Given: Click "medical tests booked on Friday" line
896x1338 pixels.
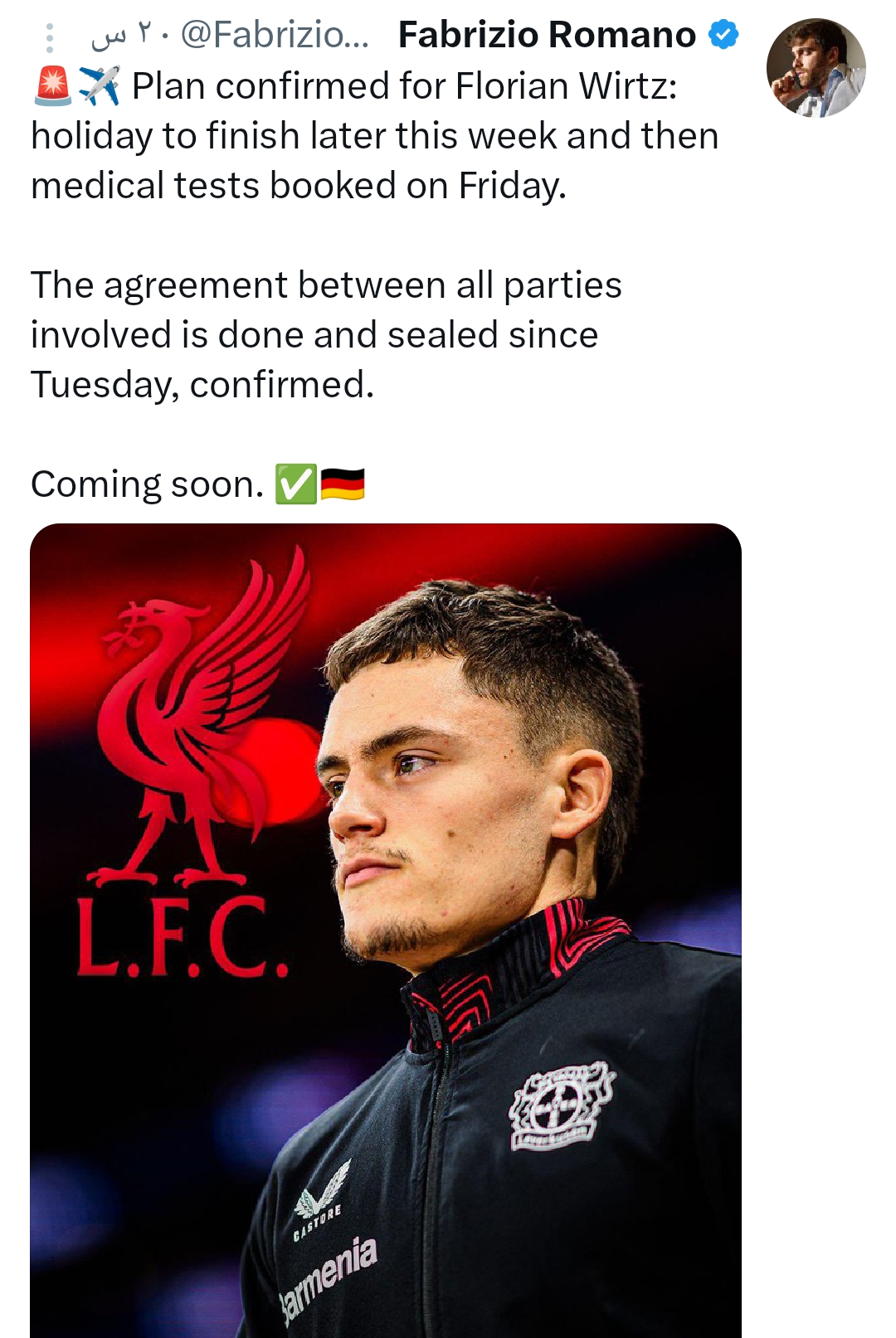Looking at the screenshot, I should [x=299, y=186].
